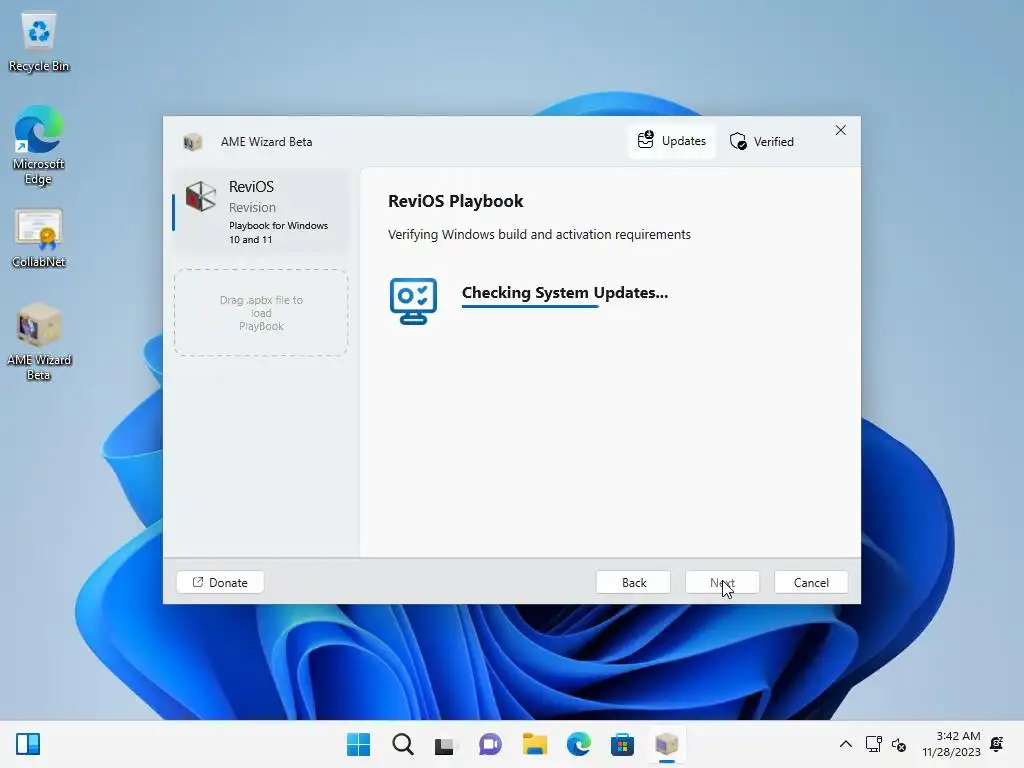Click the AME Wizard title bar icon
Image resolution: width=1024 pixels, height=768 pixels.
(x=192, y=142)
